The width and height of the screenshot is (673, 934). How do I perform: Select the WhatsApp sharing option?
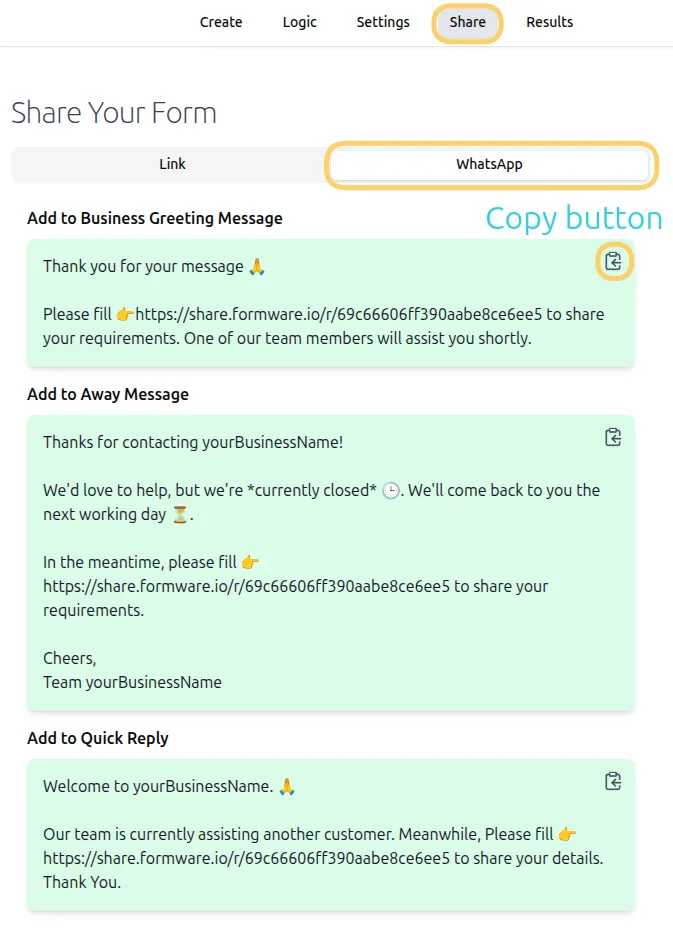pos(490,164)
